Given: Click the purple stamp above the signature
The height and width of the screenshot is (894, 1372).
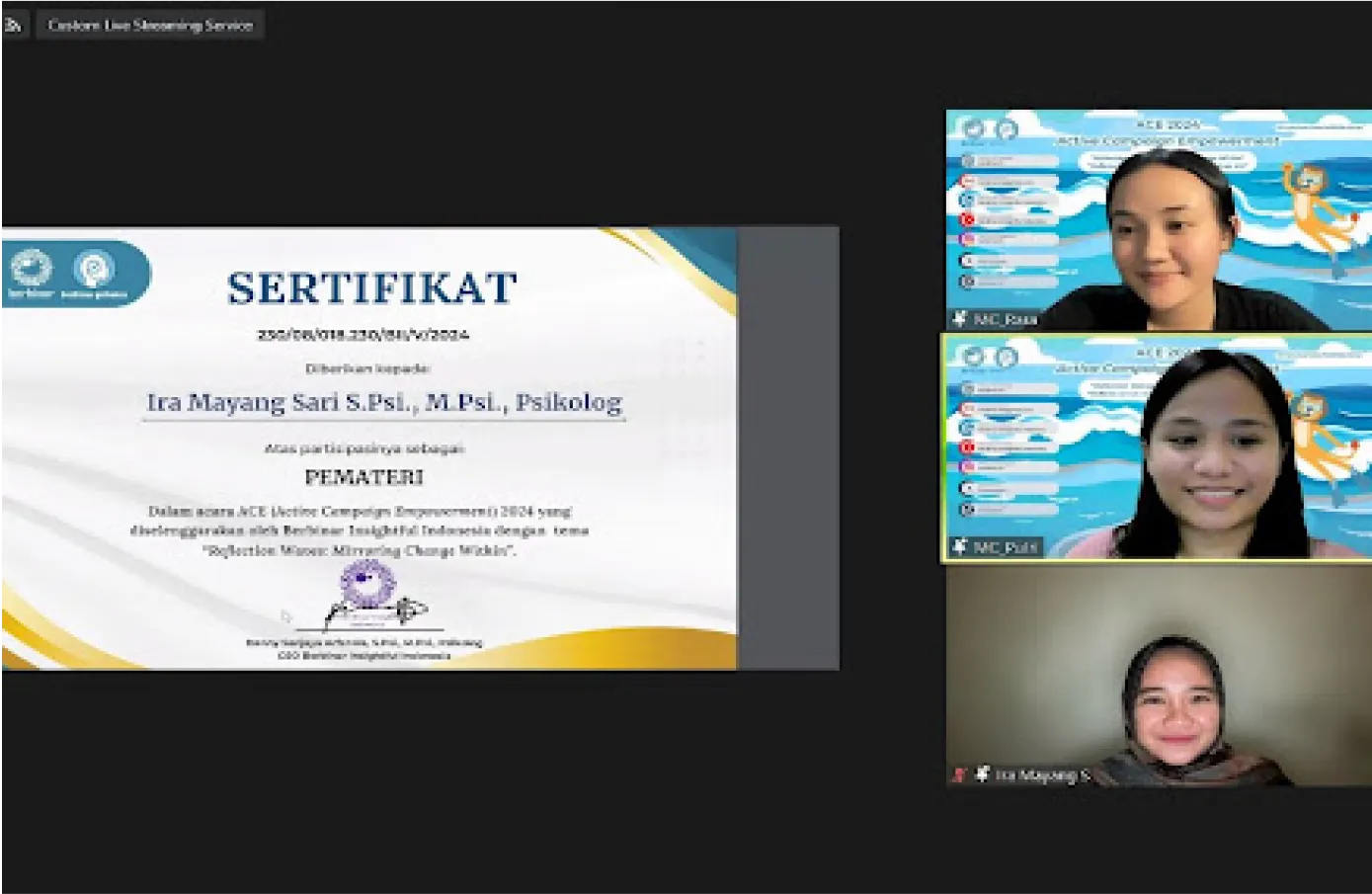Looking at the screenshot, I should tap(367, 583).
